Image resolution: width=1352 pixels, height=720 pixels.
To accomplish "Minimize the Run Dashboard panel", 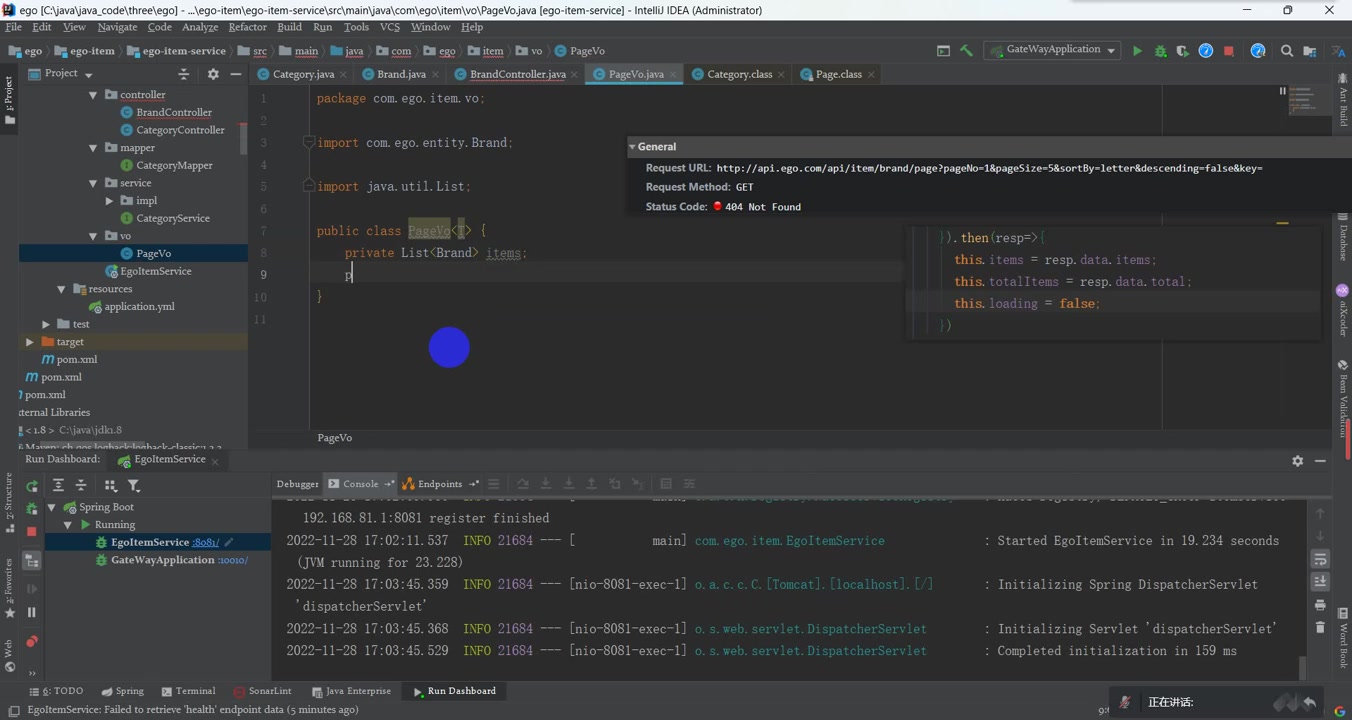I will pyautogui.click(x=1320, y=461).
